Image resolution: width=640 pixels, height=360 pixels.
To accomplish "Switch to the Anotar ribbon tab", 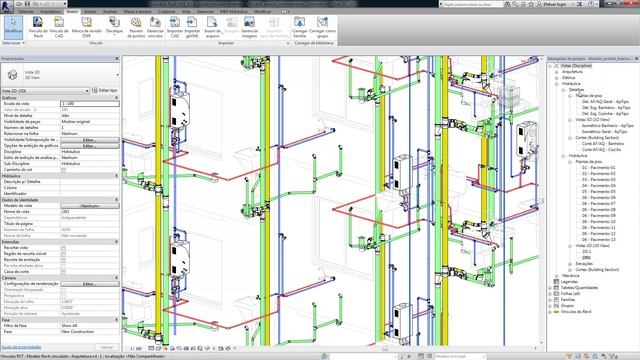I will click(90, 11).
